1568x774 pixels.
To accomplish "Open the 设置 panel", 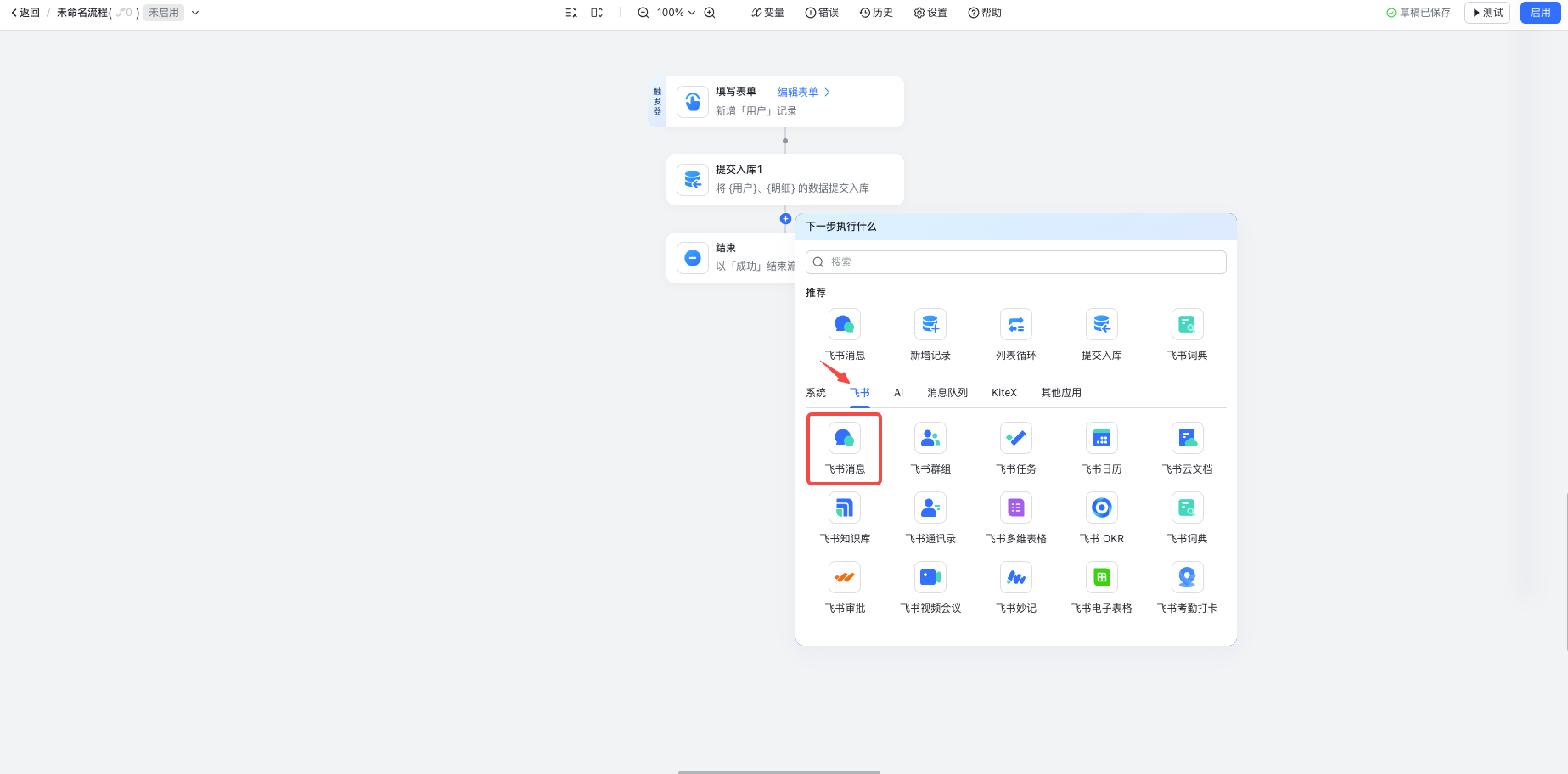I will coord(930,13).
